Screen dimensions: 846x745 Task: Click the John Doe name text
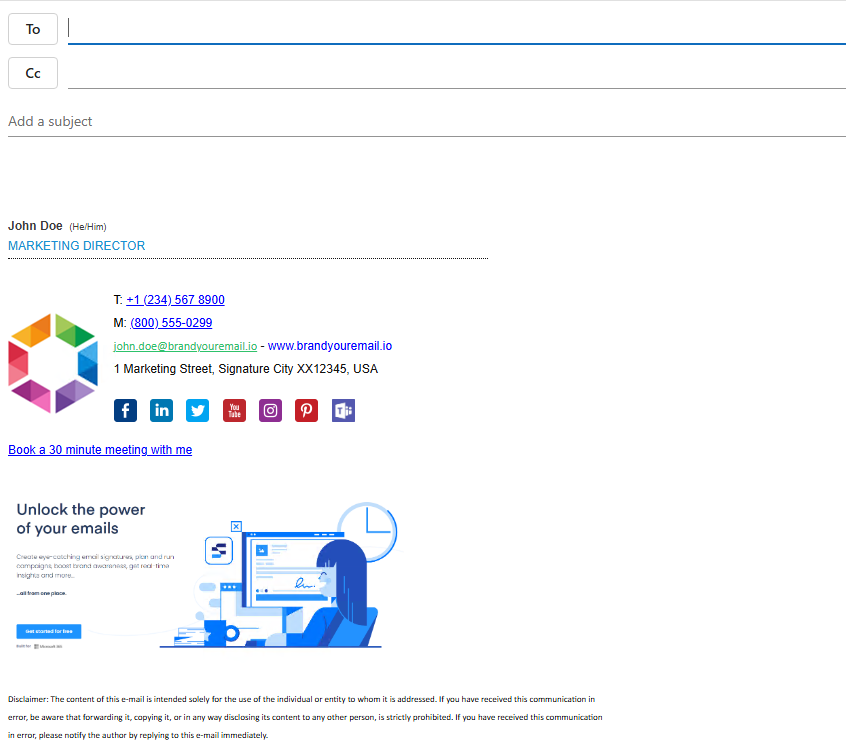(x=35, y=226)
